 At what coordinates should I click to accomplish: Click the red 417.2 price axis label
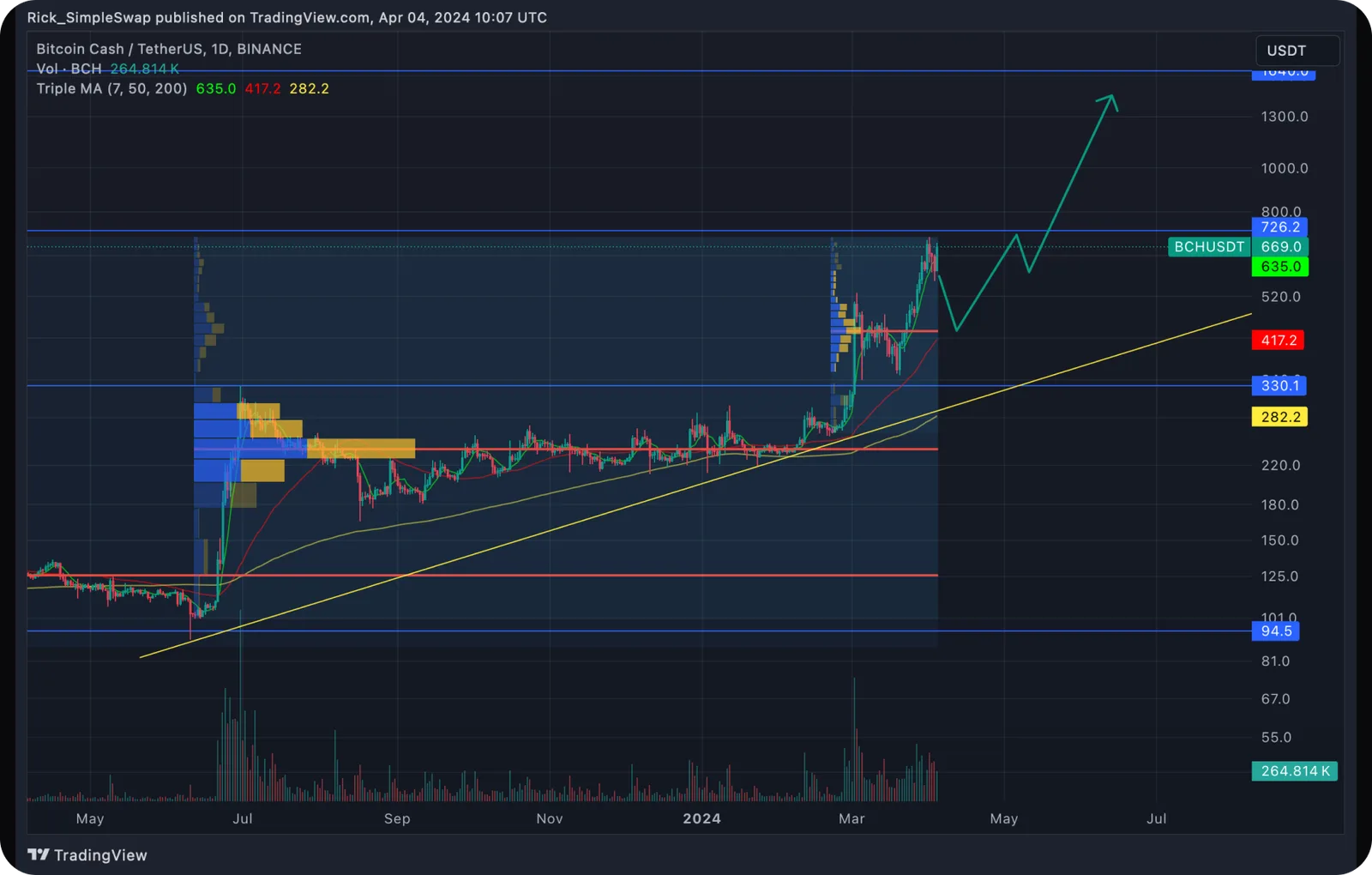point(1279,341)
